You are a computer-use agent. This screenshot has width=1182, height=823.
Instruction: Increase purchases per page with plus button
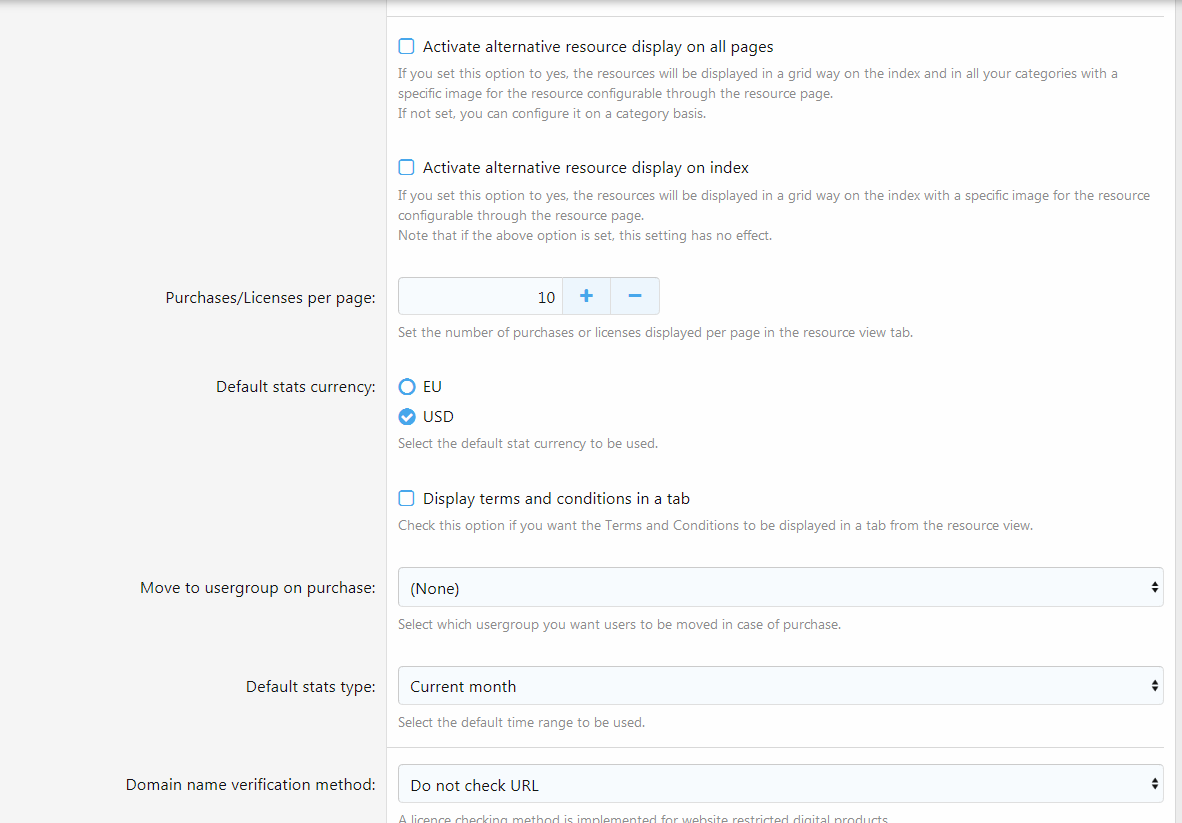point(586,296)
